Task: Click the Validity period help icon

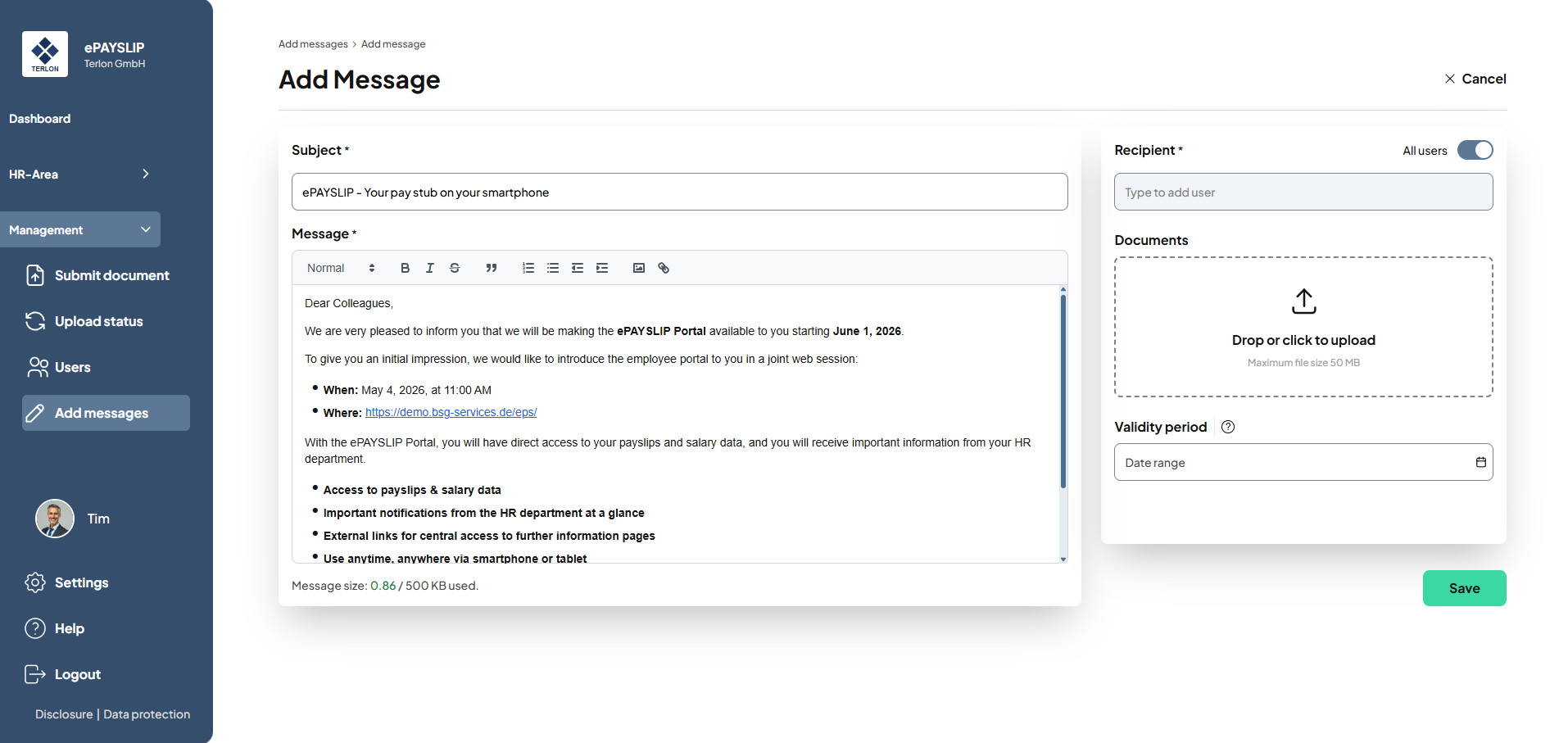Action: (x=1228, y=427)
